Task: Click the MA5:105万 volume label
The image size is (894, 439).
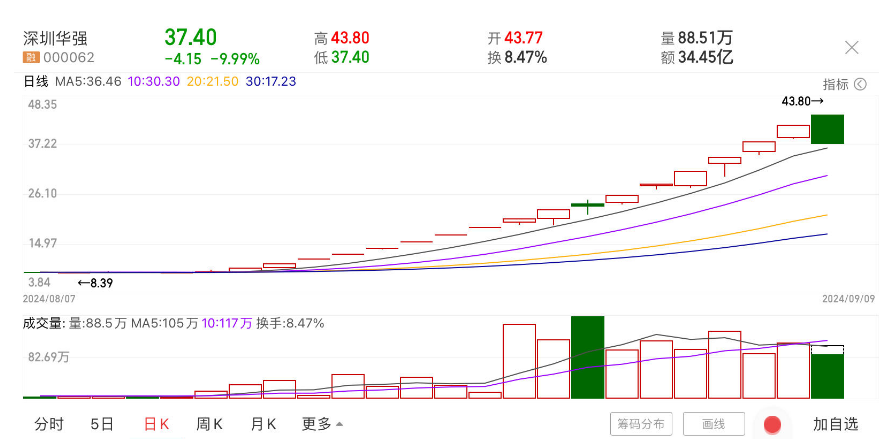Action: 165,324
